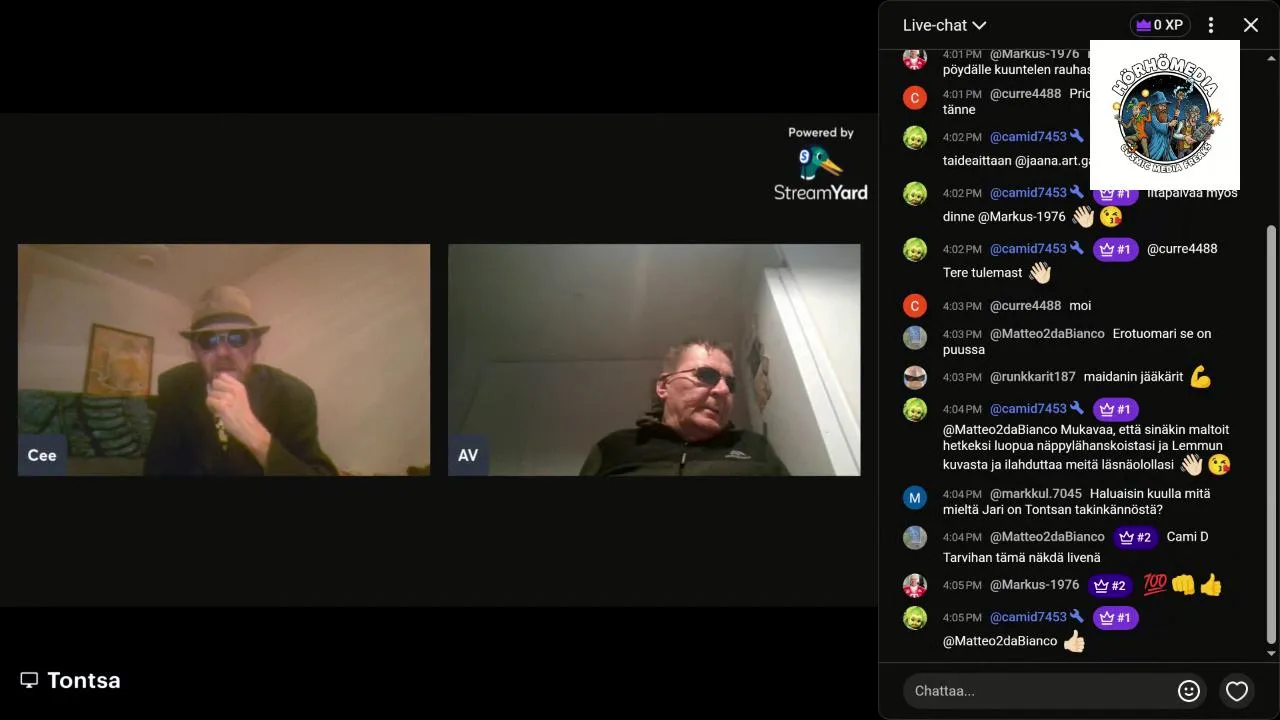Image resolution: width=1280 pixels, height=720 pixels.
Task: Click @Matteo2daBianco name in 'Erotuomari' message
Action: (x=1047, y=334)
